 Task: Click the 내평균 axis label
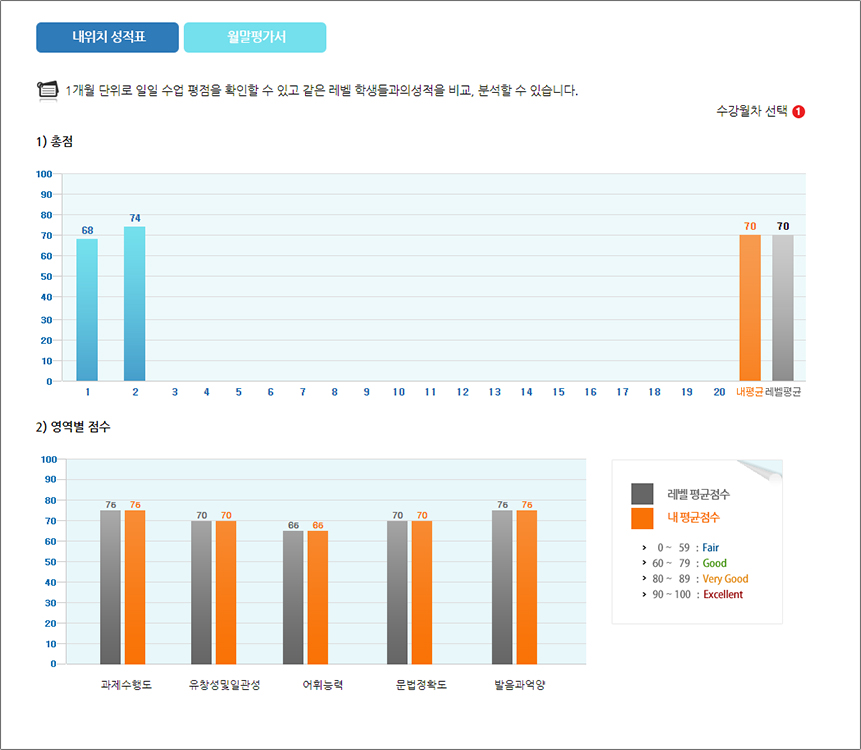click(750, 392)
